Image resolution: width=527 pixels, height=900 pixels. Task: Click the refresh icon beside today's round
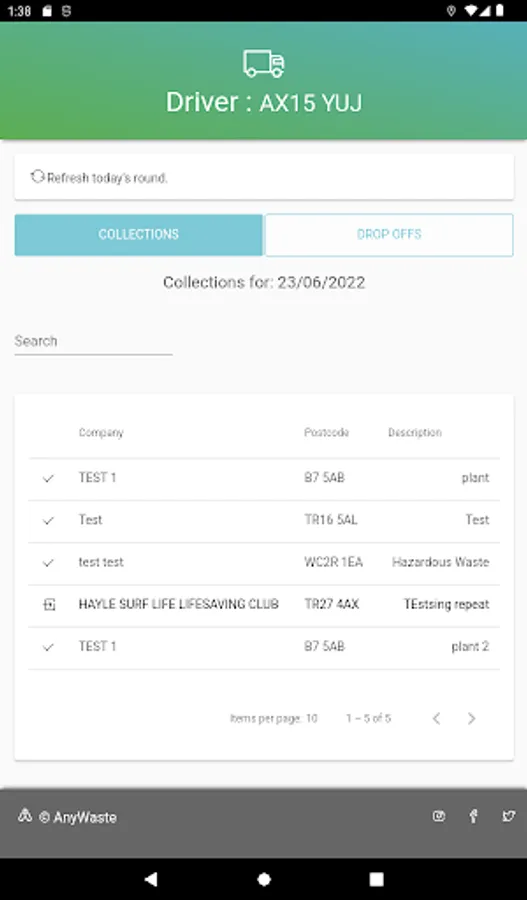37,177
